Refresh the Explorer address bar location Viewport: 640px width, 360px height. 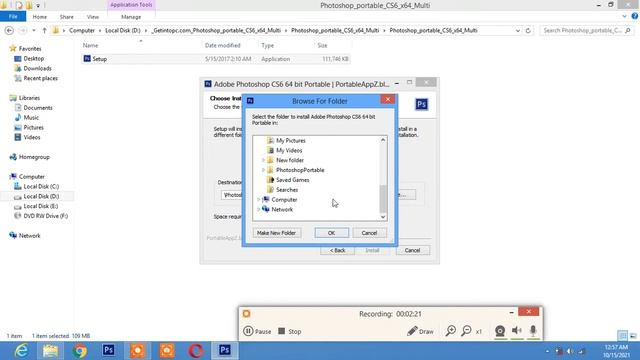coord(528,31)
